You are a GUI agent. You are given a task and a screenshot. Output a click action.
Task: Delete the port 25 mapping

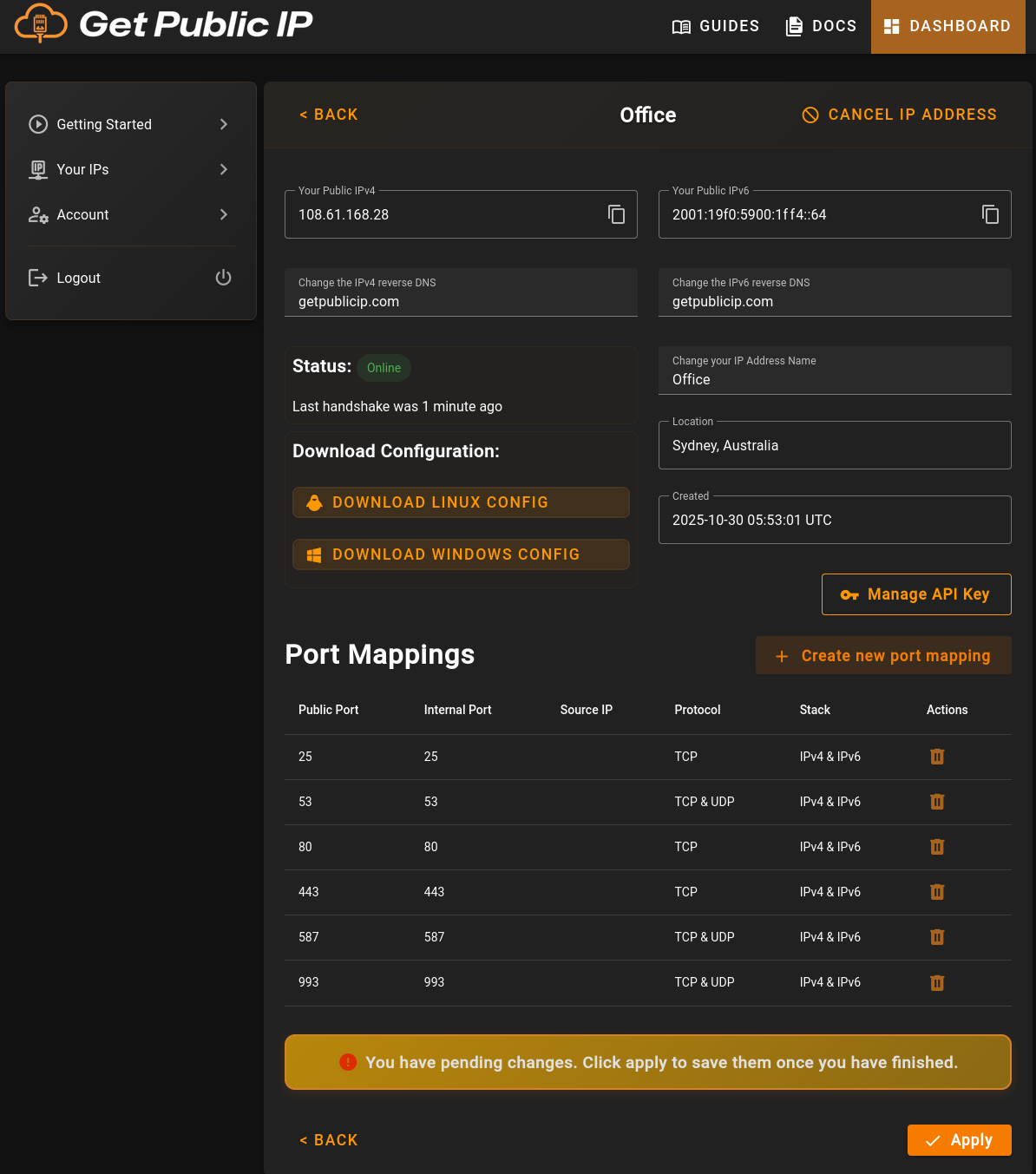[937, 757]
